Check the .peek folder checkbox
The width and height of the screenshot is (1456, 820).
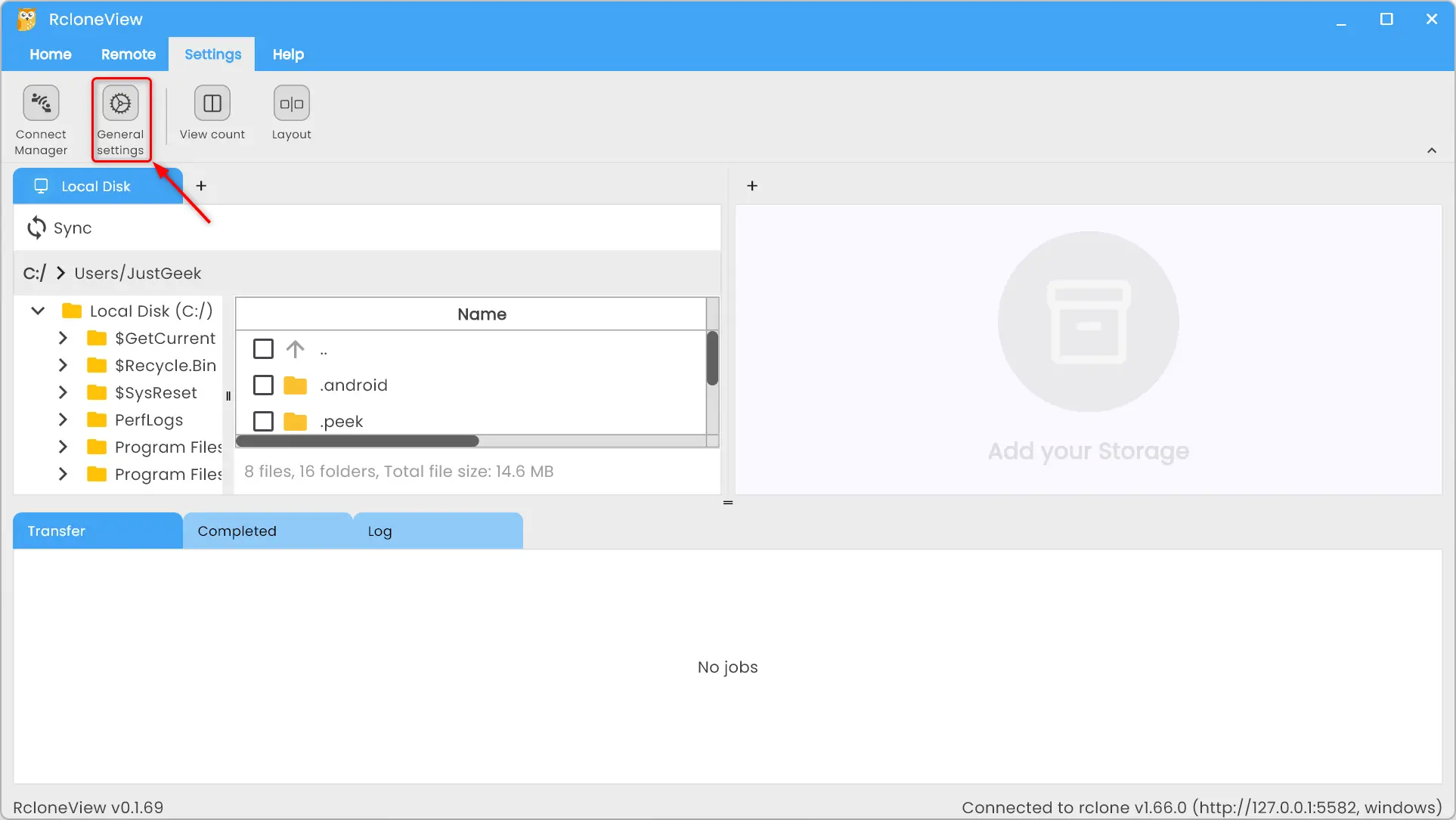[263, 421]
